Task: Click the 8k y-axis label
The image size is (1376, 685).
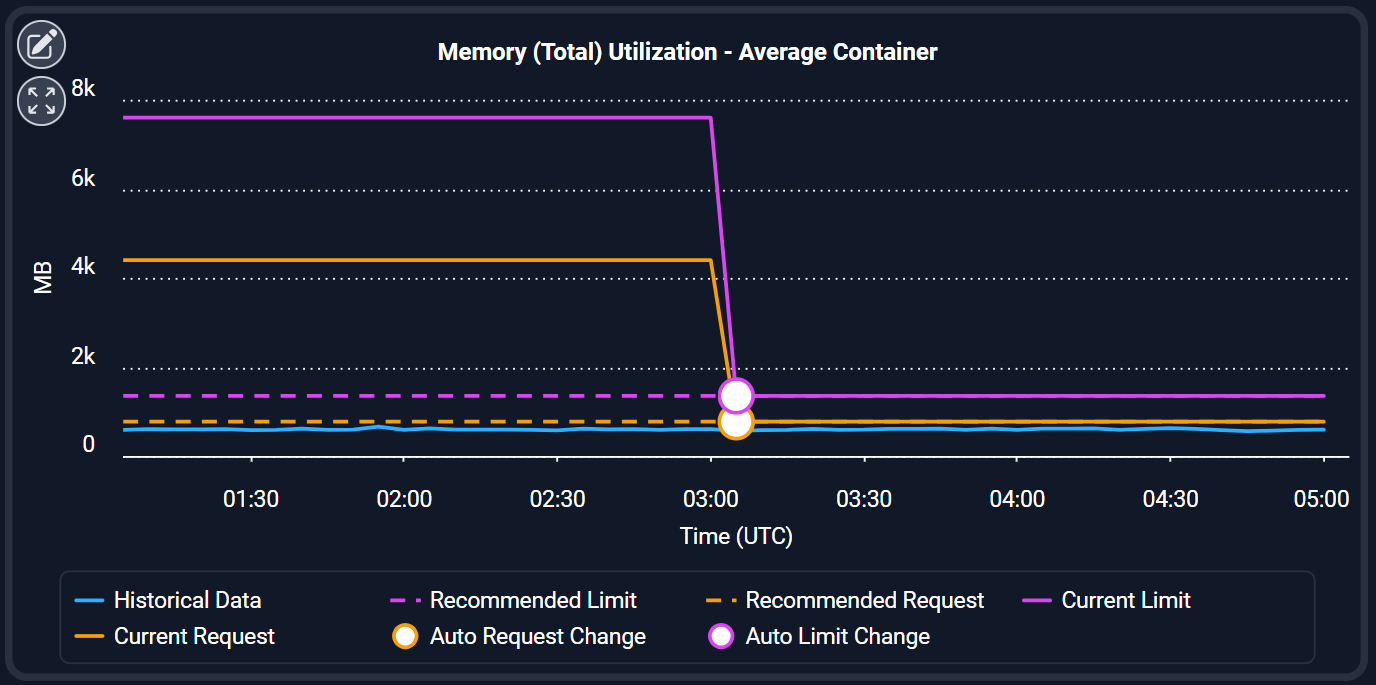Action: pyautogui.click(x=83, y=89)
